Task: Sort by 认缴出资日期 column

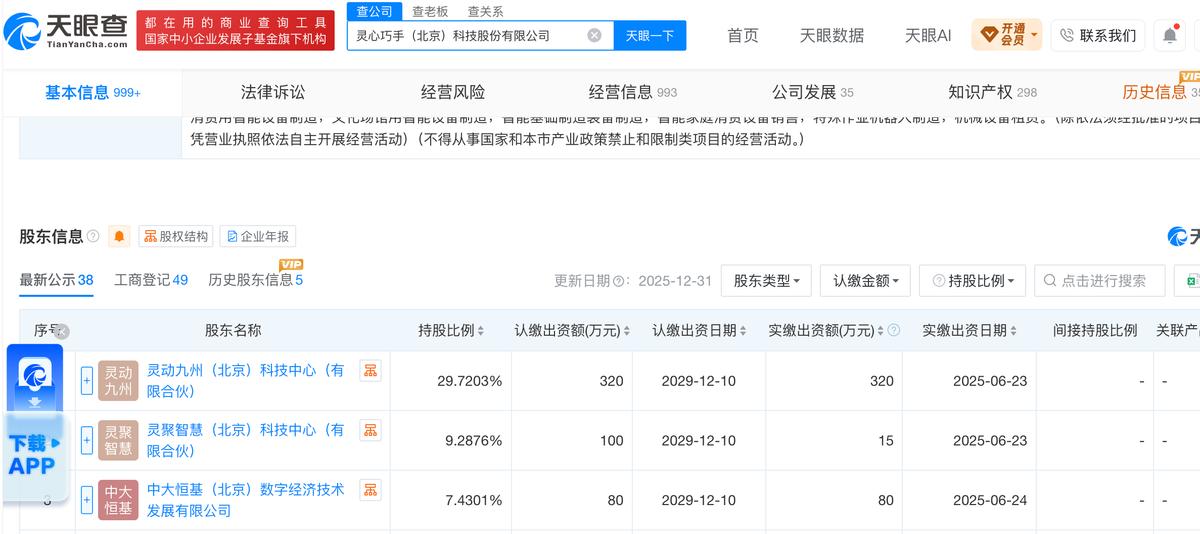Action: (744, 331)
